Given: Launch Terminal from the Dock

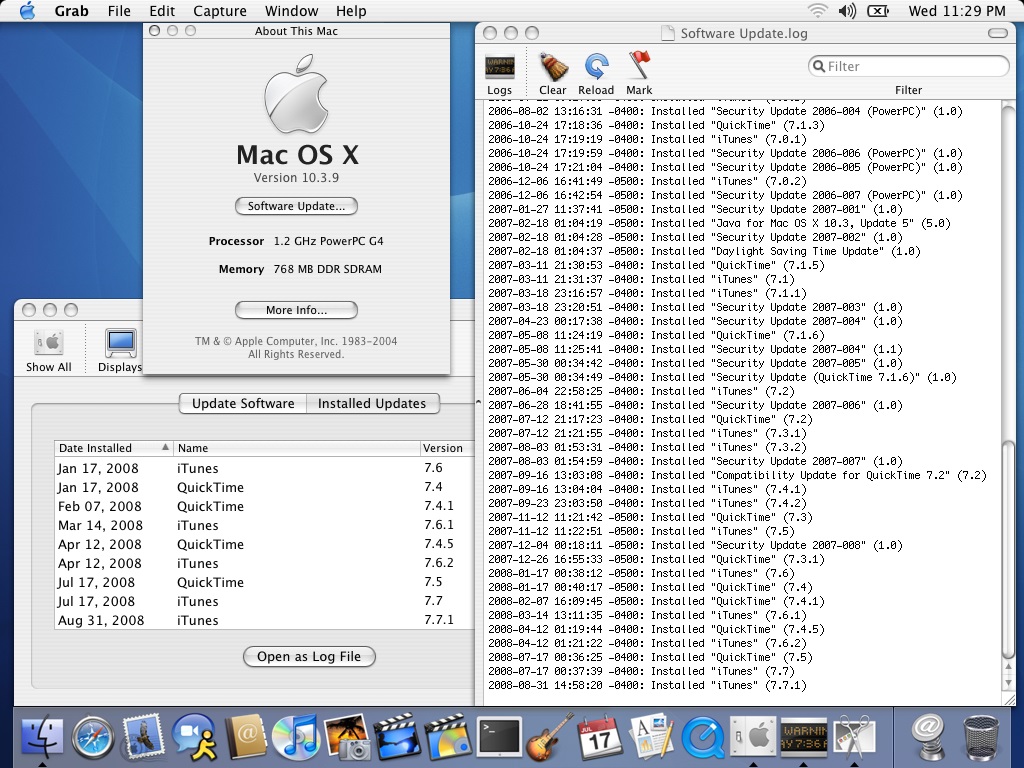Looking at the screenshot, I should (x=499, y=737).
